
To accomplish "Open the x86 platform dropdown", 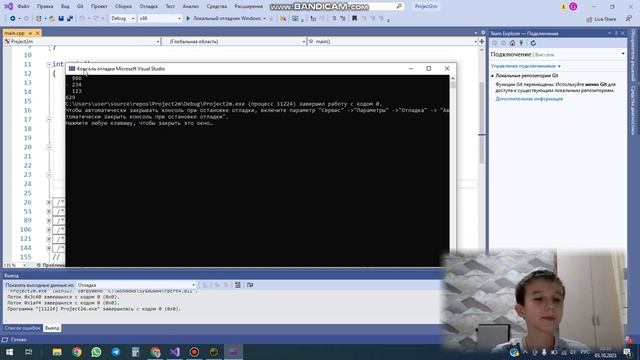I will click(160, 18).
